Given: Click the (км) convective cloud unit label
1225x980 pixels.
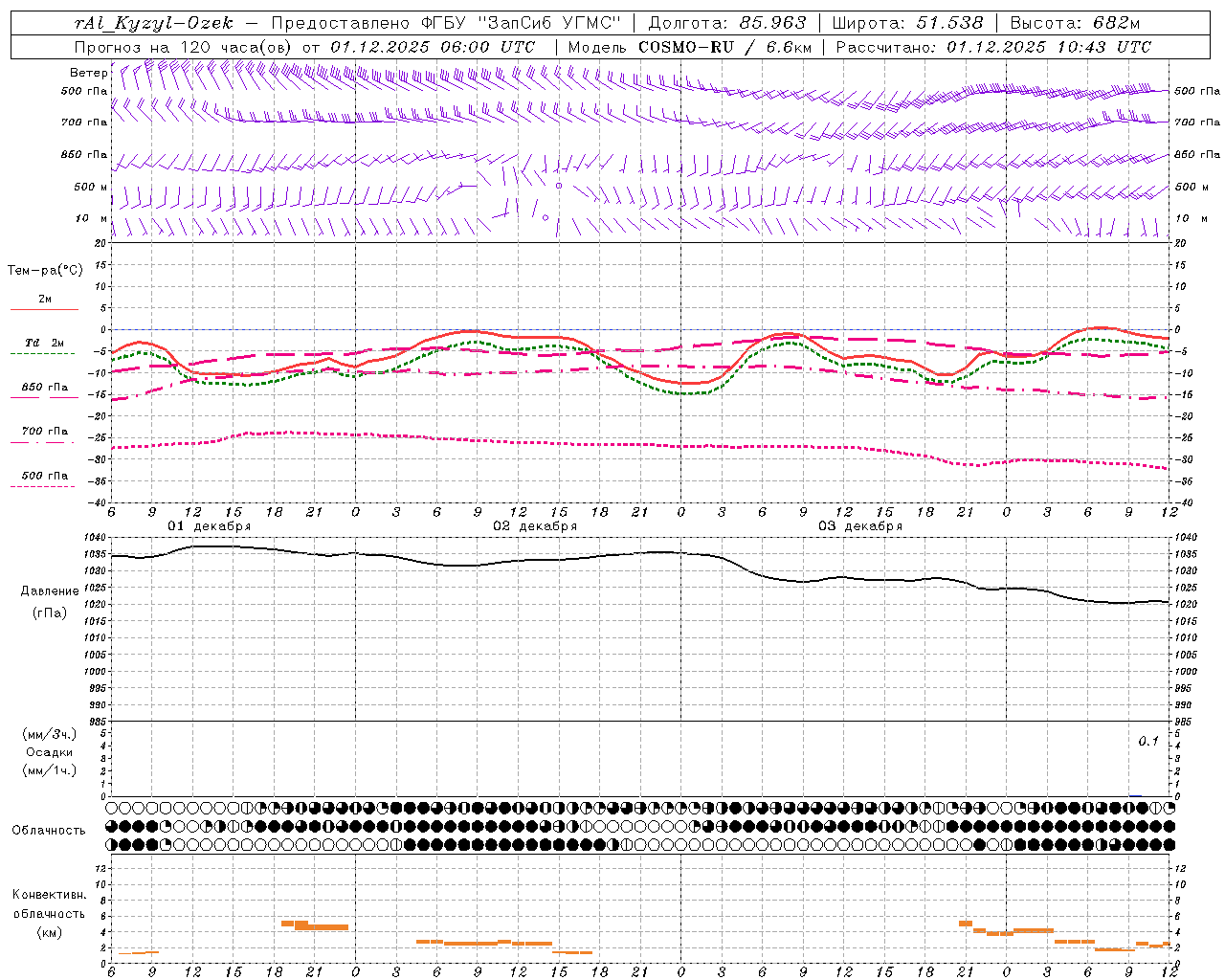Looking at the screenshot, I should coord(50,932).
